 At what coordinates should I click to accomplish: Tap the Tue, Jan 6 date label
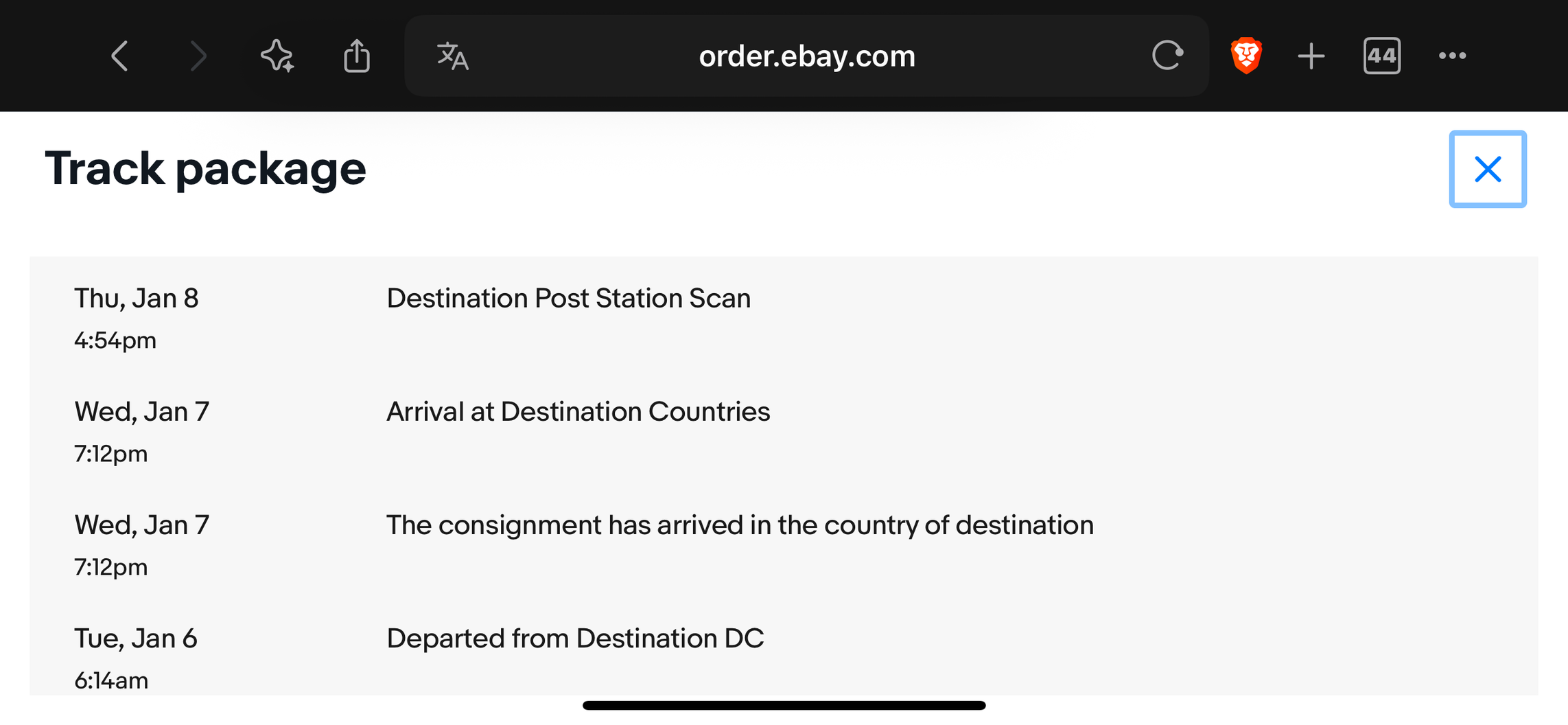[x=135, y=638]
